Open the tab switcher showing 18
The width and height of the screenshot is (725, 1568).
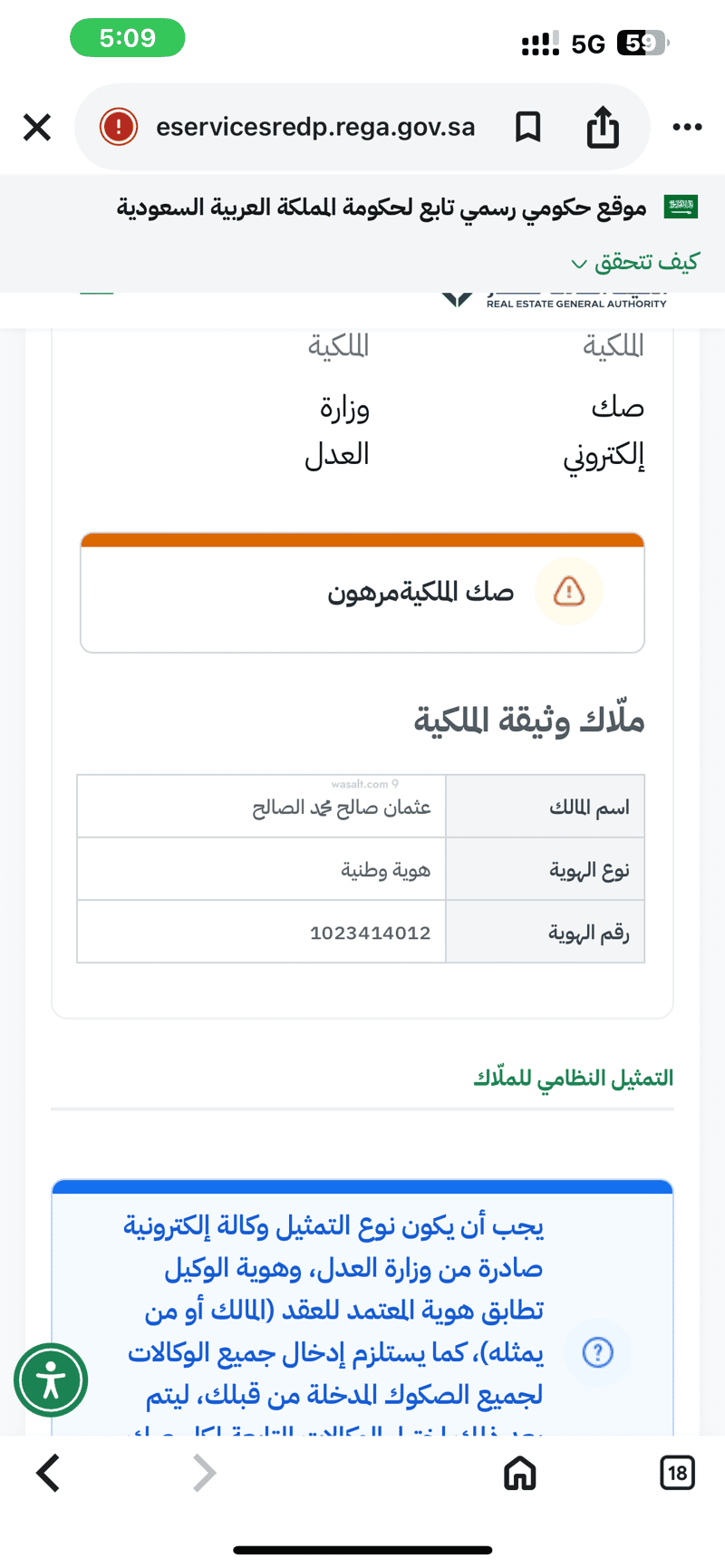pyautogui.click(x=677, y=1473)
